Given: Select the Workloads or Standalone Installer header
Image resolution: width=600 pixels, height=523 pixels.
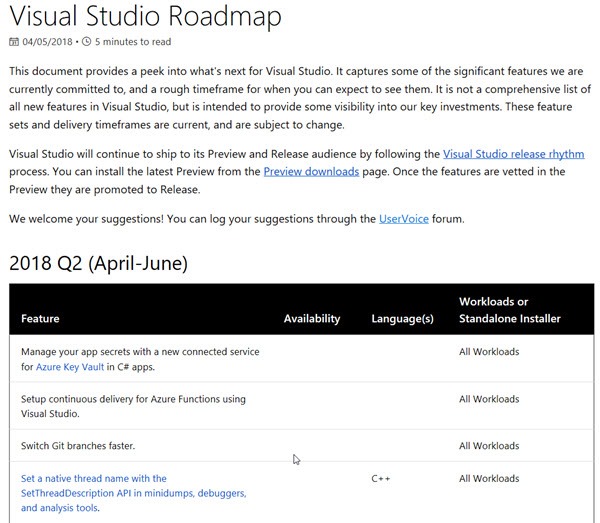Looking at the screenshot, I should (x=509, y=310).
